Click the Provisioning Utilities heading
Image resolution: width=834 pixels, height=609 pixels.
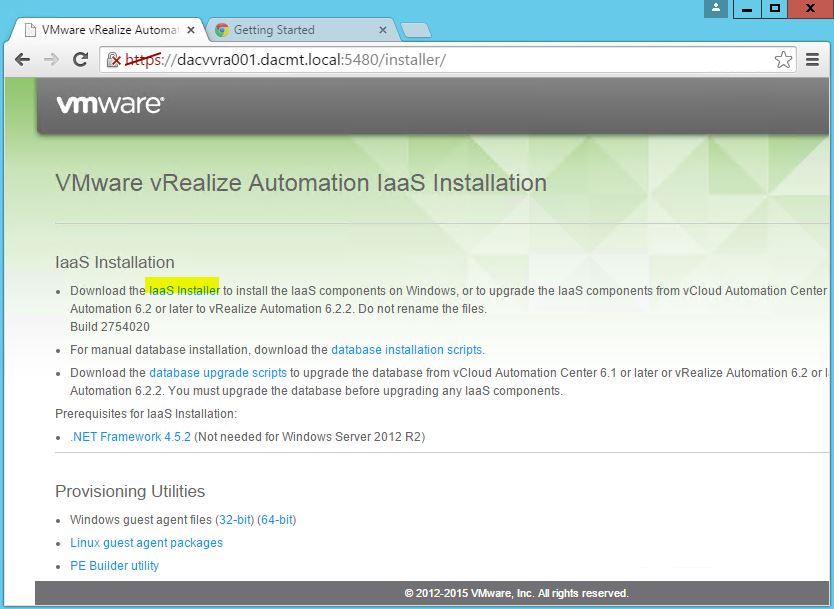click(130, 491)
